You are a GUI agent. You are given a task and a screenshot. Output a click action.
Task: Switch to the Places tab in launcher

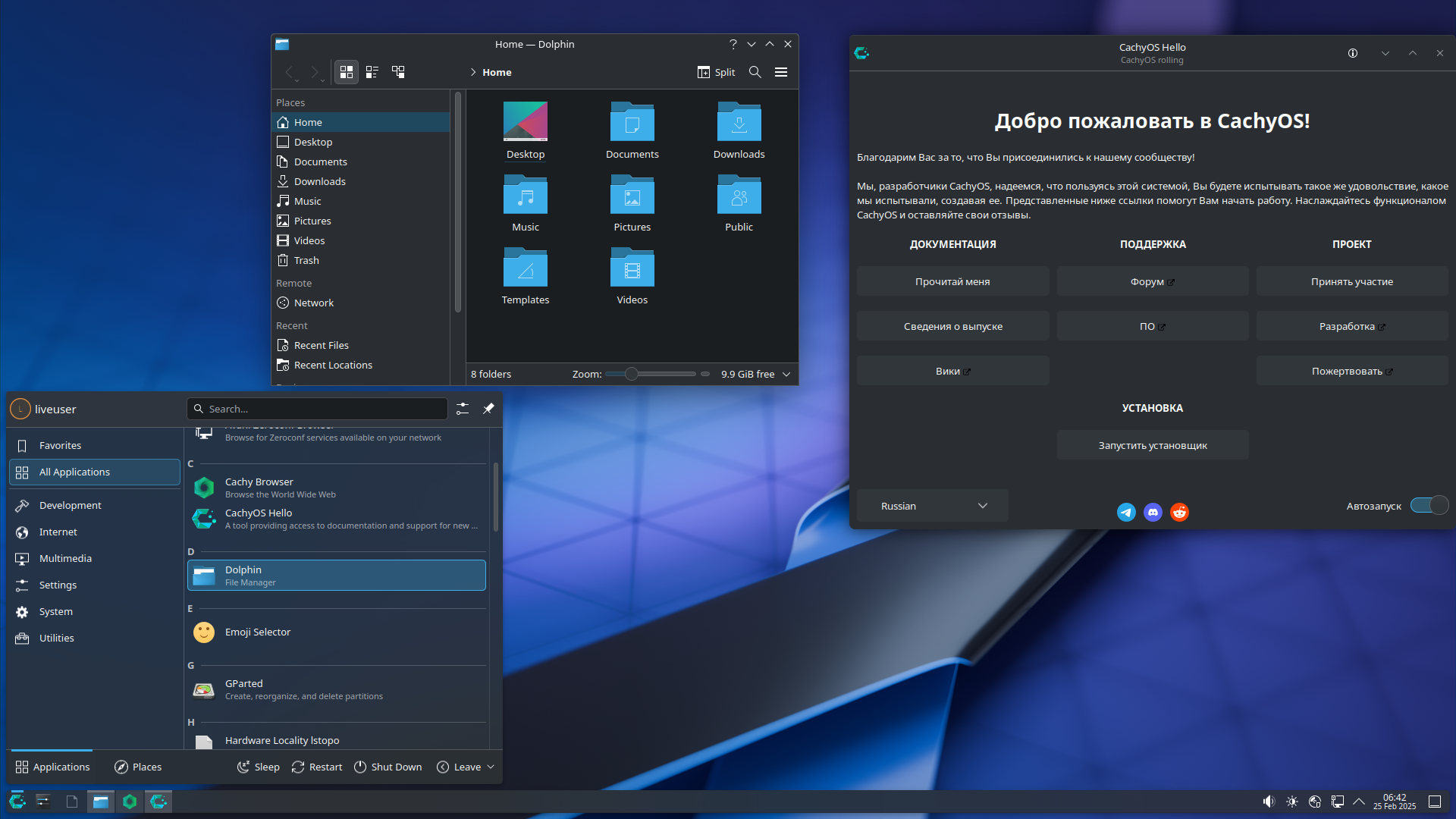coord(138,767)
